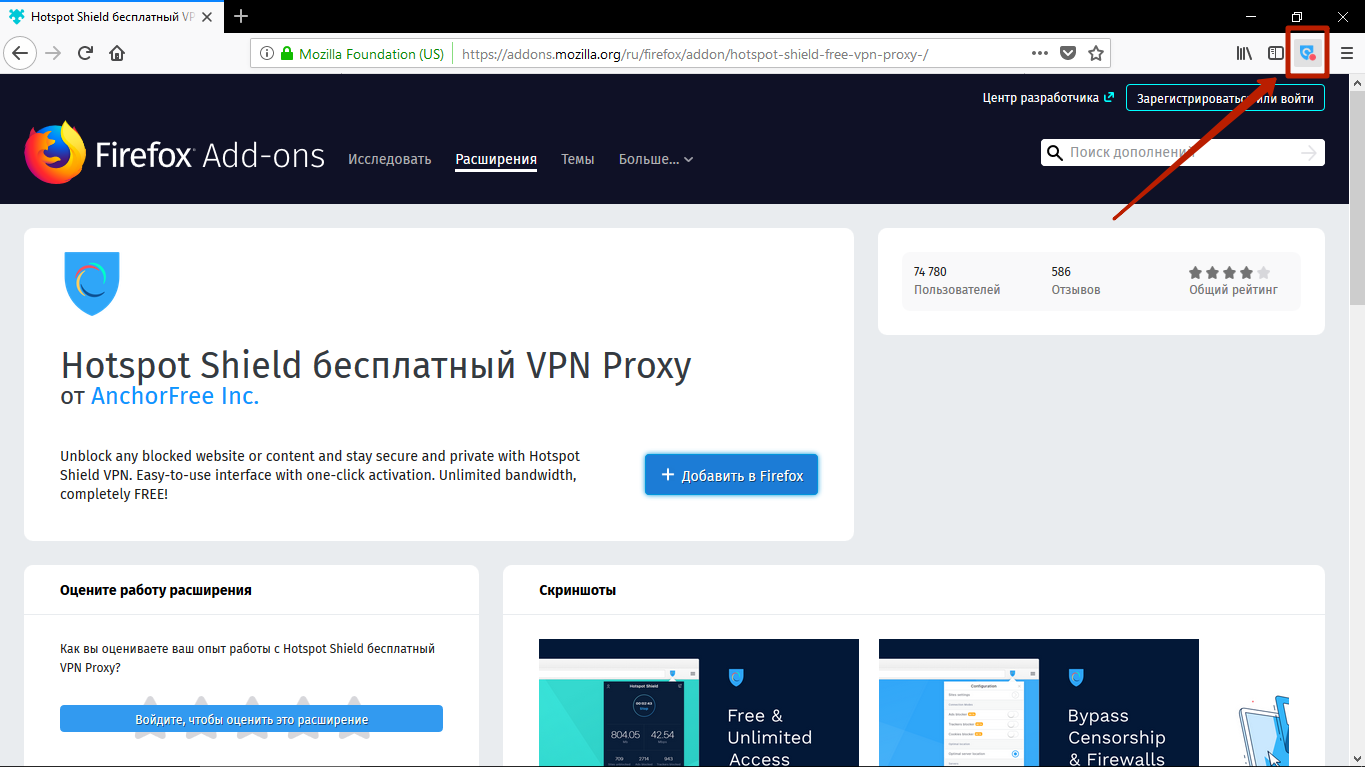Open a new tab with plus

click(241, 16)
